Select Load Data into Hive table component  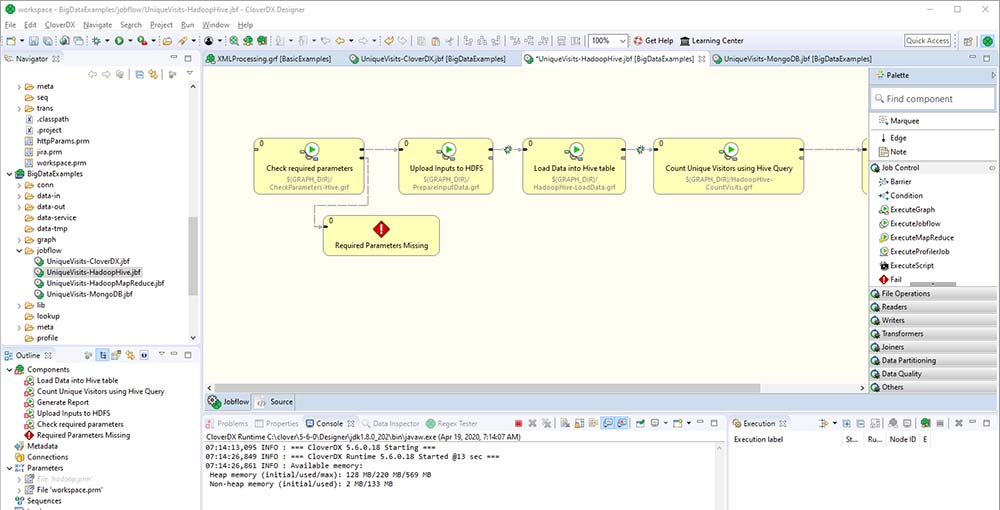point(574,166)
